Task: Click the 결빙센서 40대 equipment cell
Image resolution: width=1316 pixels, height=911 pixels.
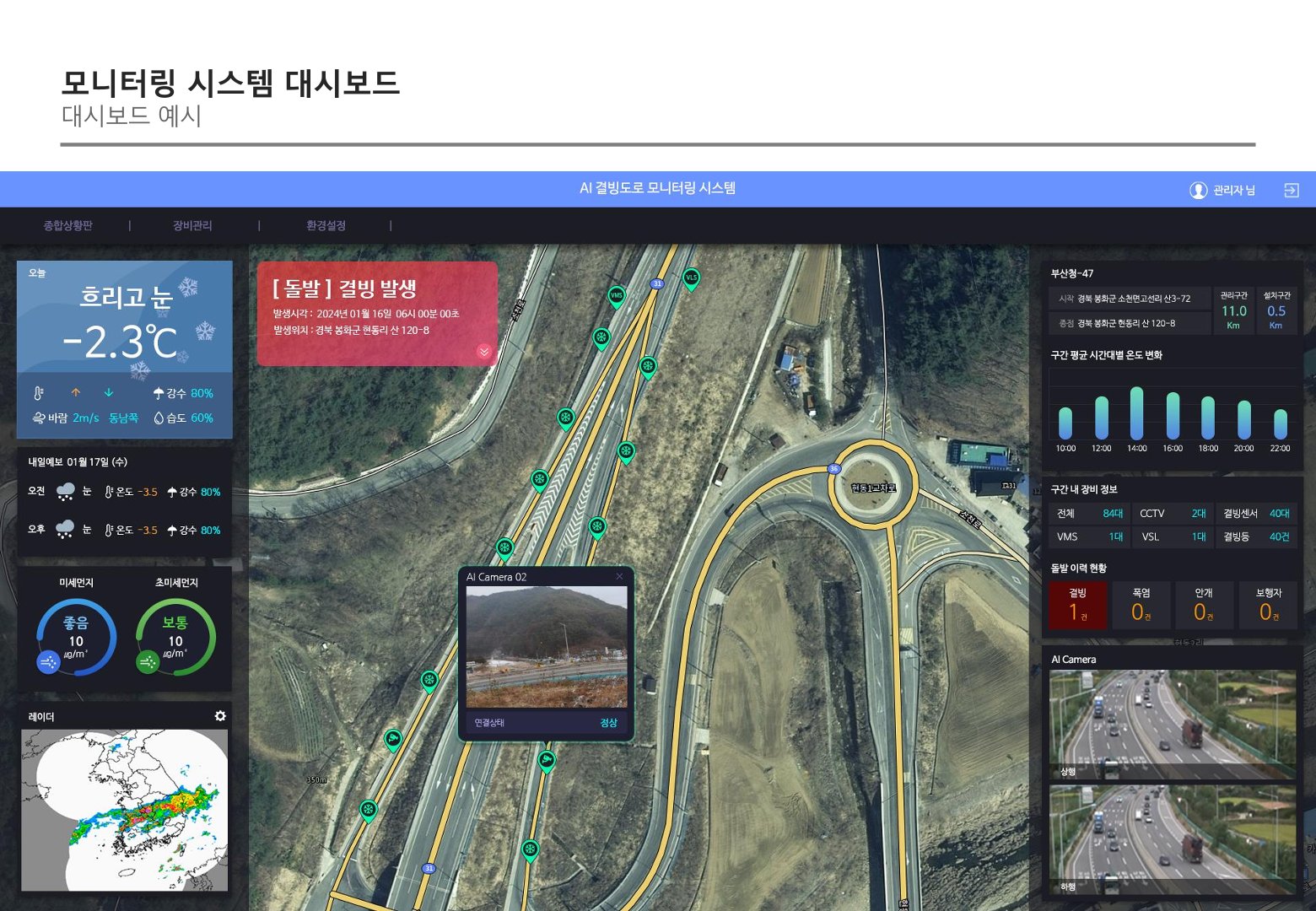Action: pyautogui.click(x=1256, y=513)
